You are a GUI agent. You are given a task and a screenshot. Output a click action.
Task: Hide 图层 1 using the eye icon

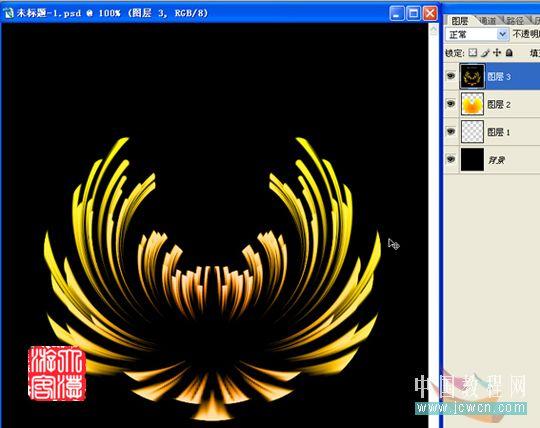click(451, 131)
